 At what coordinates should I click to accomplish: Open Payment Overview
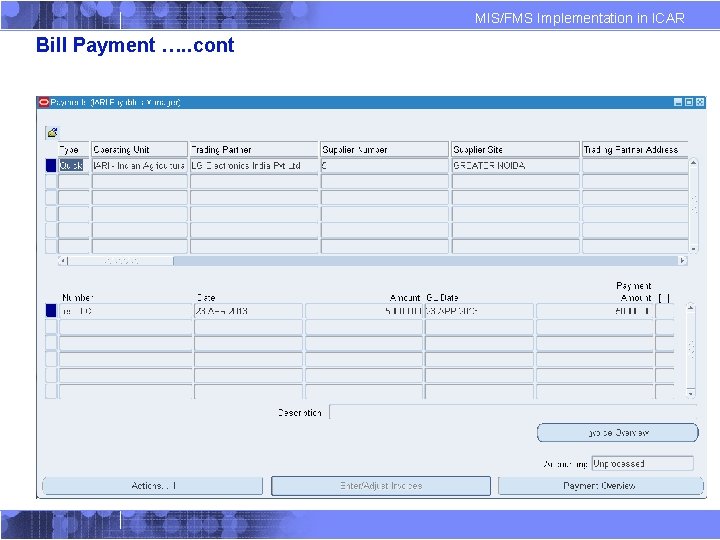click(600, 486)
